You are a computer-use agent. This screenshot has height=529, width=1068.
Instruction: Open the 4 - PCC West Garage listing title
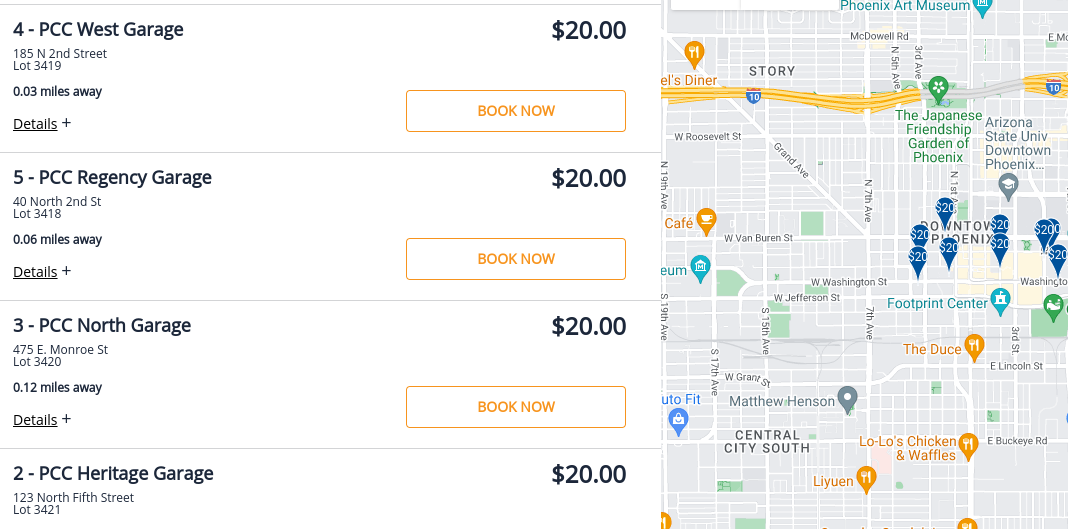[98, 29]
